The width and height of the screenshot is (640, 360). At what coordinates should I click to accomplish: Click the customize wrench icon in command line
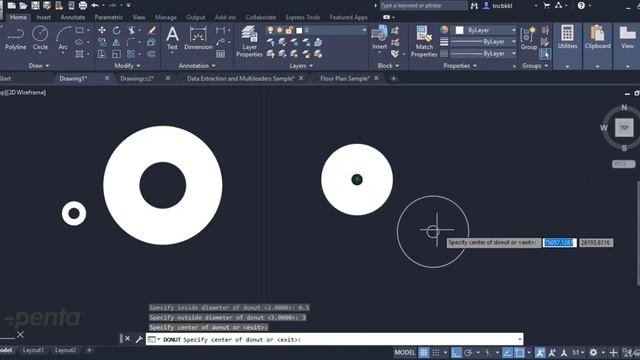point(139,339)
